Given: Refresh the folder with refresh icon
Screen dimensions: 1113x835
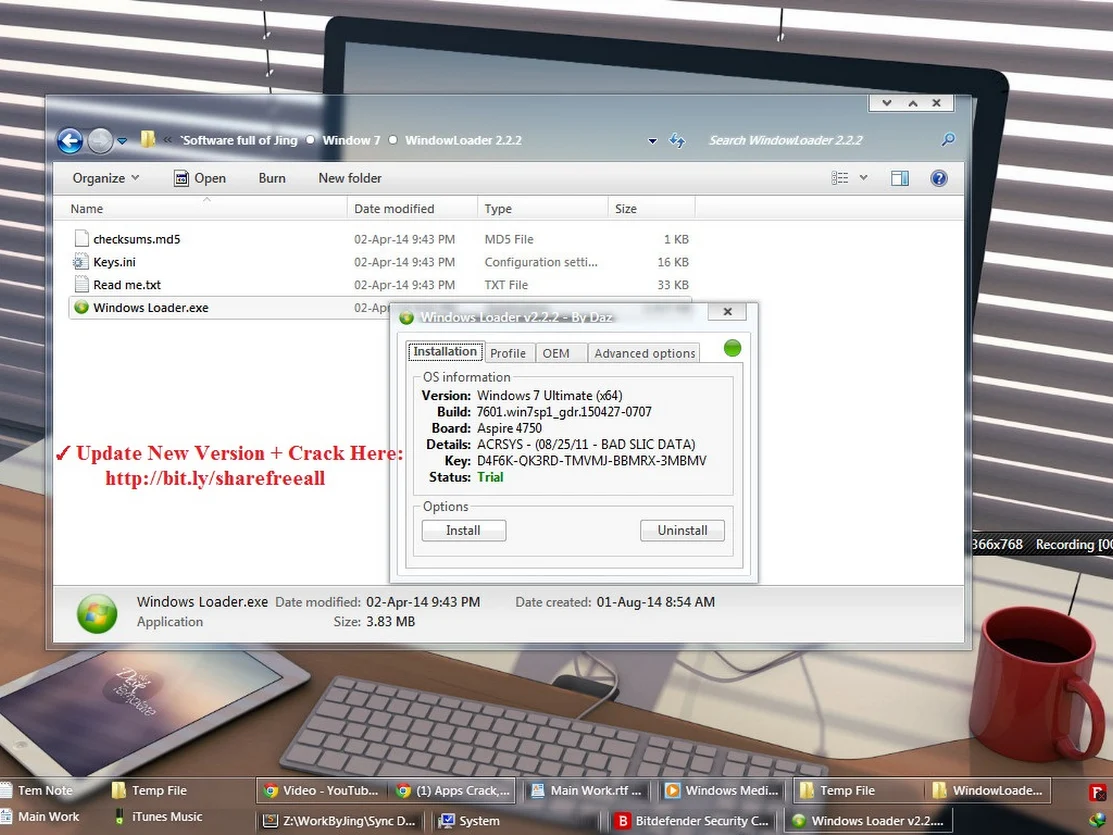Looking at the screenshot, I should pos(677,141).
